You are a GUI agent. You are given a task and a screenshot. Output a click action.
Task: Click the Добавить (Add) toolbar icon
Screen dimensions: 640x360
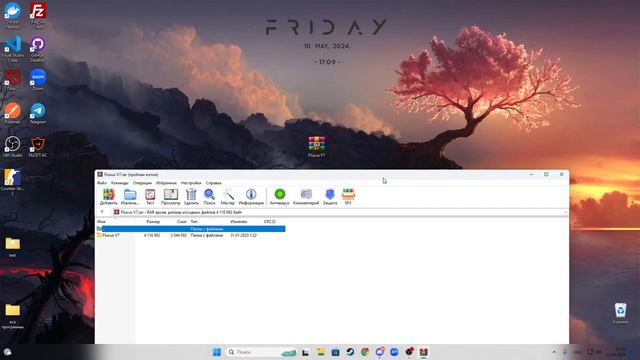pyautogui.click(x=109, y=196)
